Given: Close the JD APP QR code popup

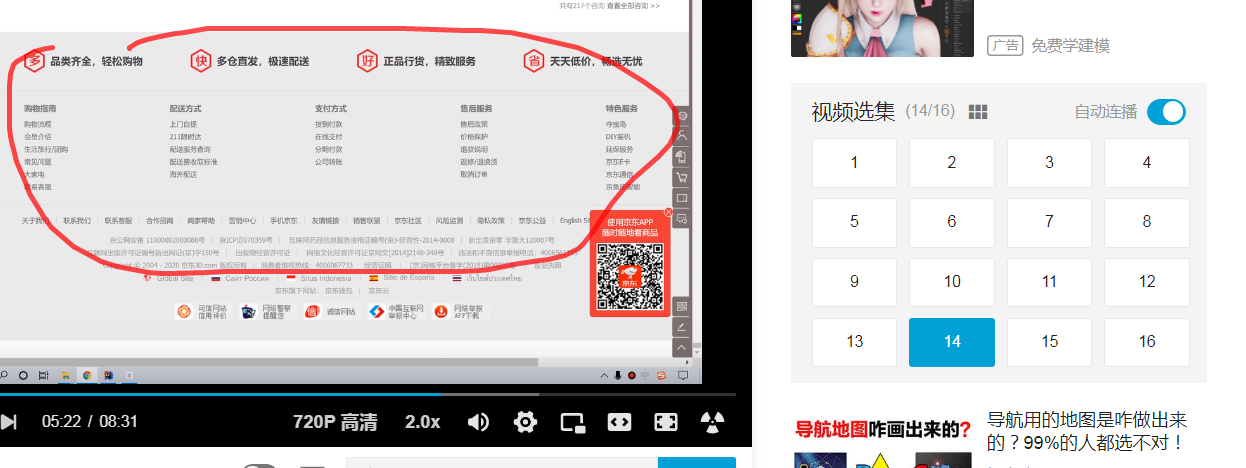Looking at the screenshot, I should 668,212.
